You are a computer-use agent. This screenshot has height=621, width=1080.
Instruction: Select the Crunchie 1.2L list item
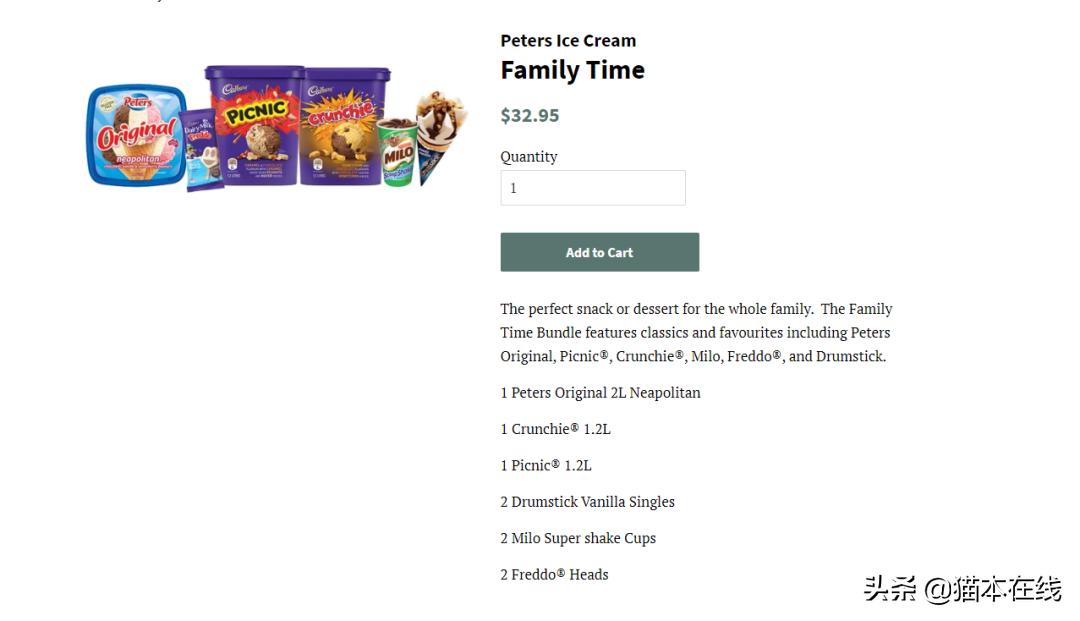(555, 429)
